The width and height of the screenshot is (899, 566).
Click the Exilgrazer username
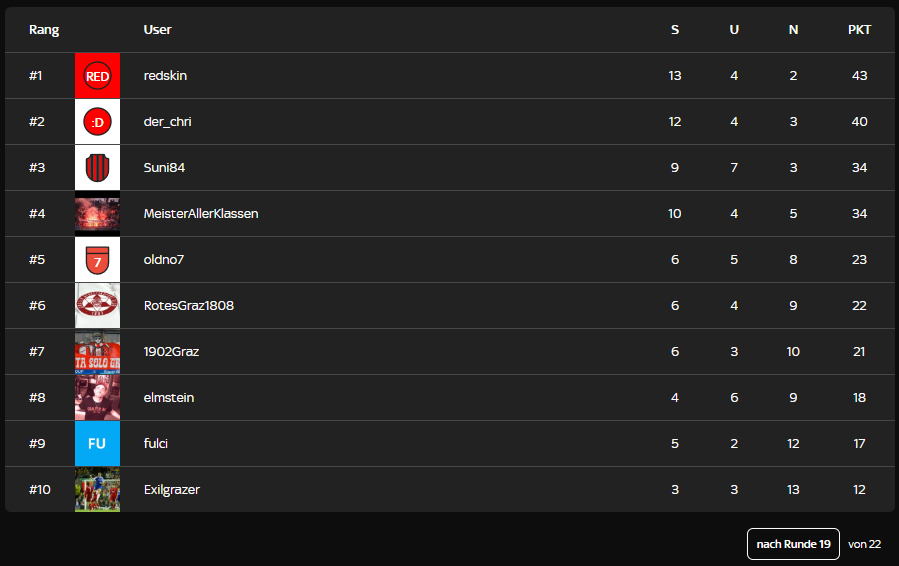pos(172,490)
